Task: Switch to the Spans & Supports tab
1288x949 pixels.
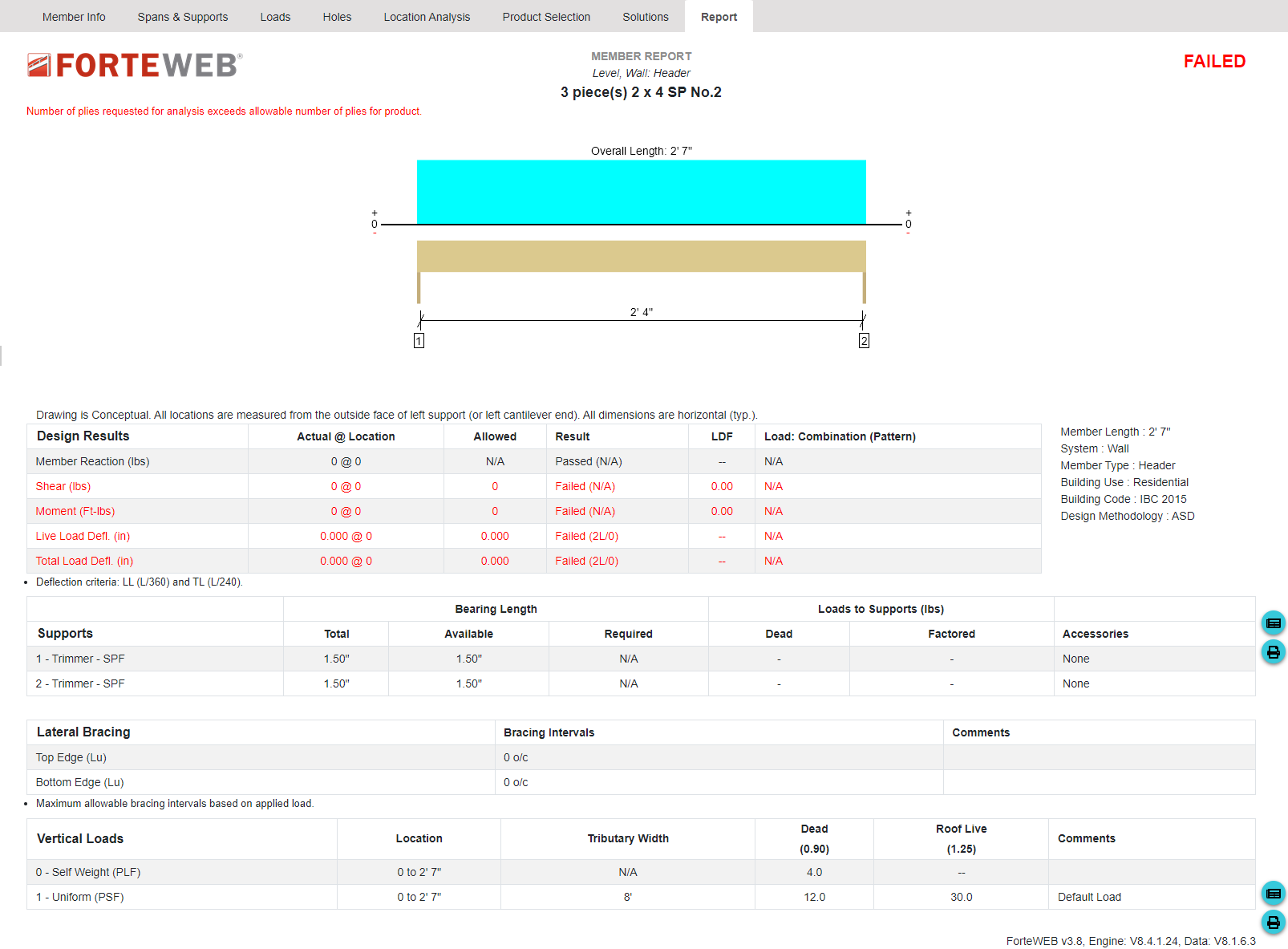Action: pyautogui.click(x=183, y=17)
